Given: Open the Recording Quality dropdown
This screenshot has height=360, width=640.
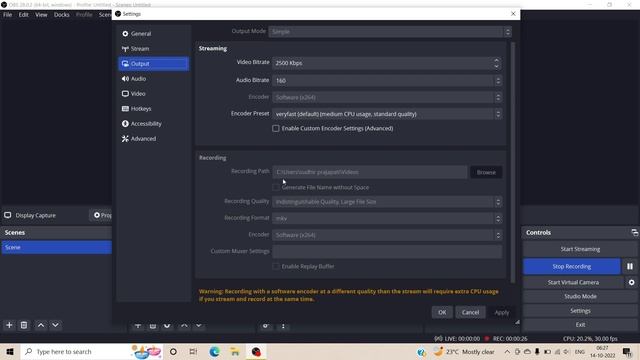Looking at the screenshot, I should (387, 202).
